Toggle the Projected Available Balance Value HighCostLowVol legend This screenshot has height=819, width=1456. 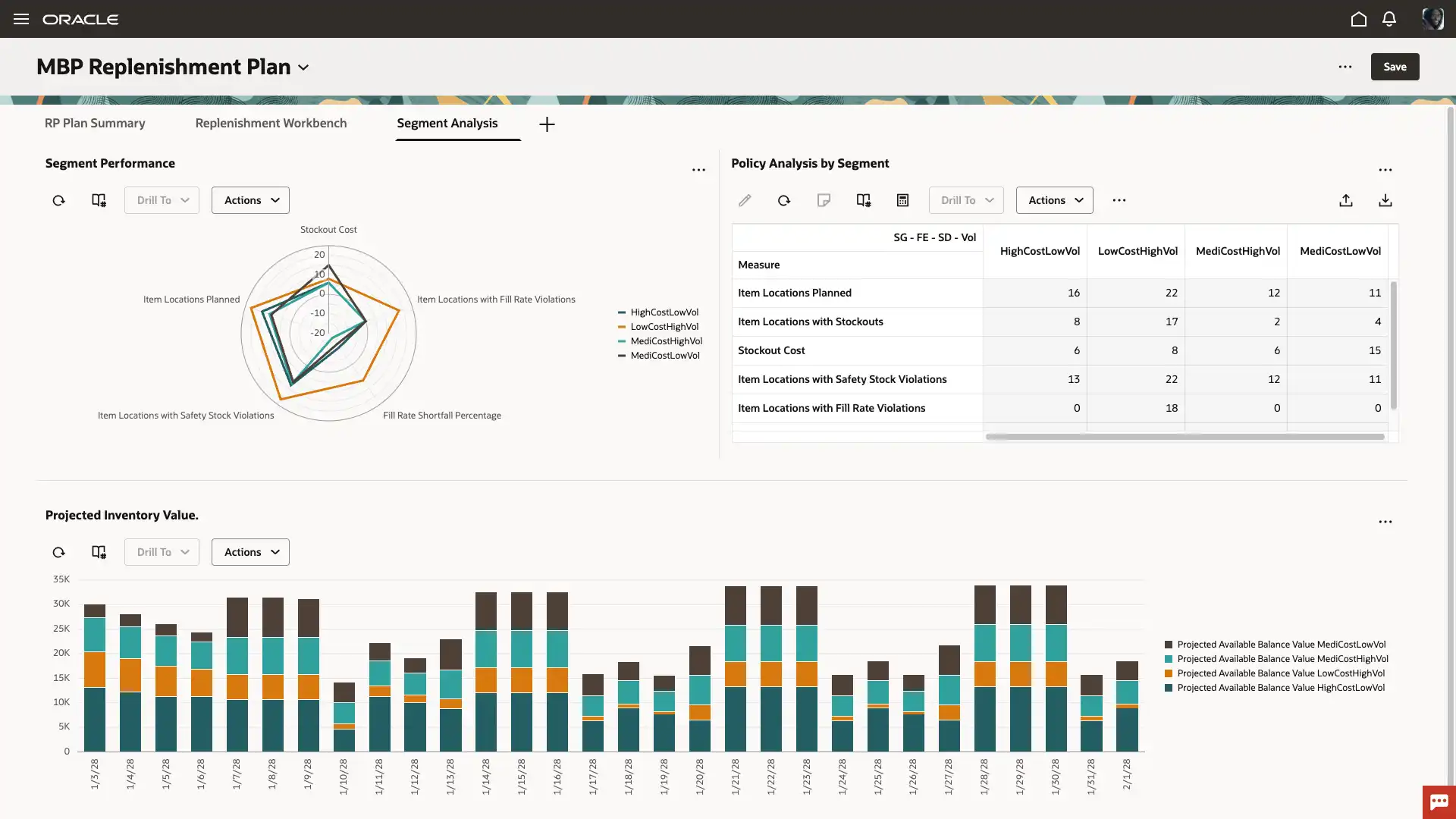coord(1280,688)
